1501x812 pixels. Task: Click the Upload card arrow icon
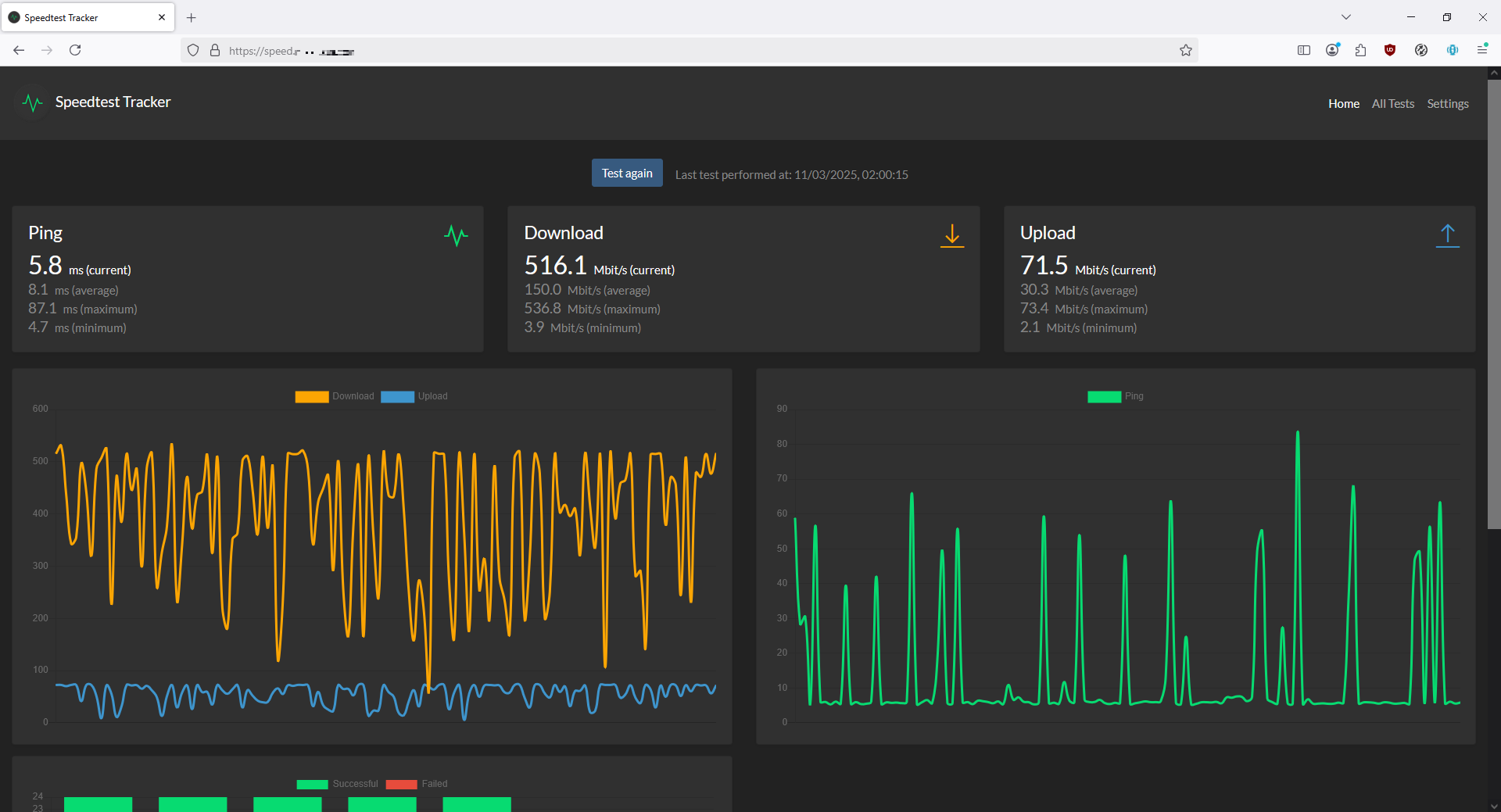point(1447,236)
